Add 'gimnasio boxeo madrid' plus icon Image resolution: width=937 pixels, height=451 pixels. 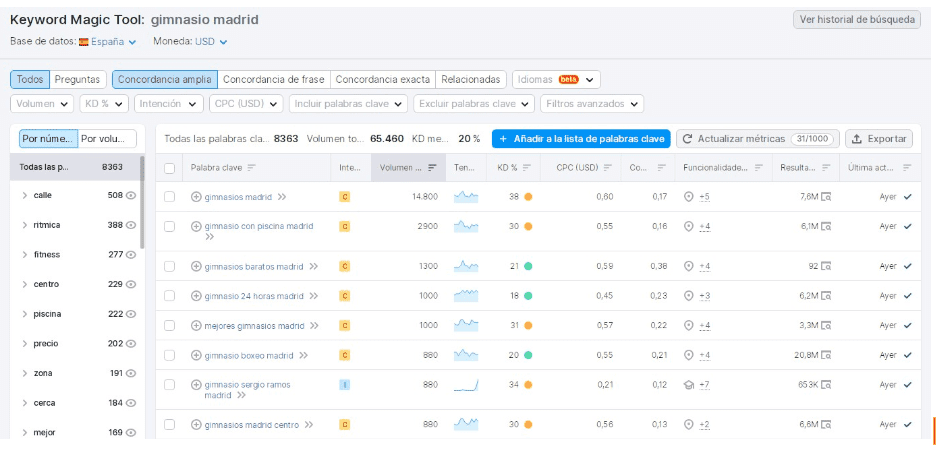(196, 355)
